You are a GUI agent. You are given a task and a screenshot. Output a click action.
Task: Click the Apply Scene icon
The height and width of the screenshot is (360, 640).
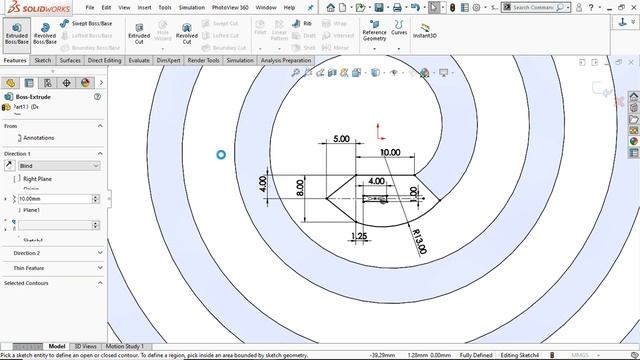click(424, 73)
